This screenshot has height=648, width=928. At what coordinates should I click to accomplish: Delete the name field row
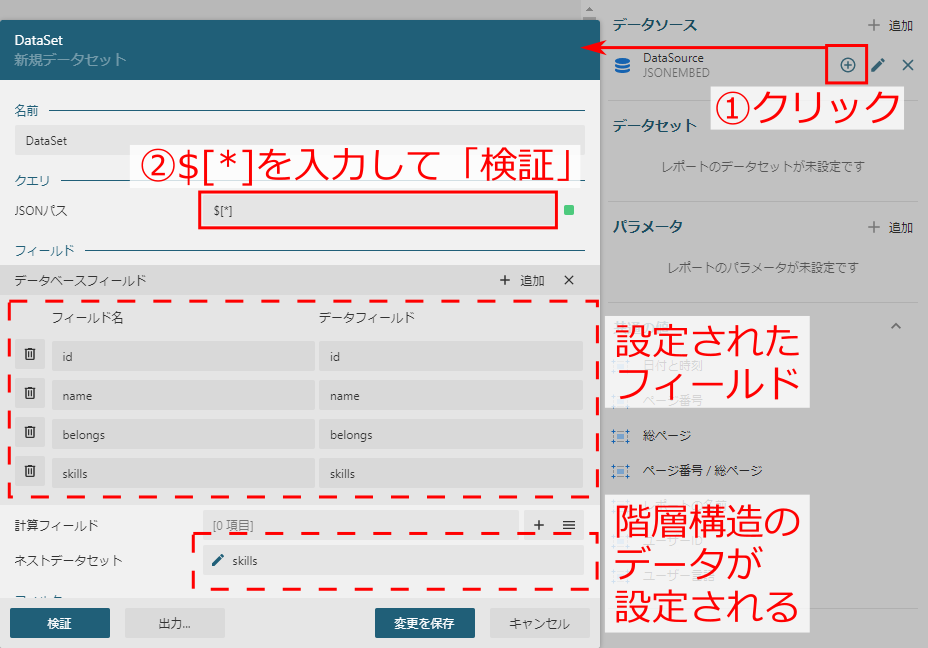click(30, 394)
